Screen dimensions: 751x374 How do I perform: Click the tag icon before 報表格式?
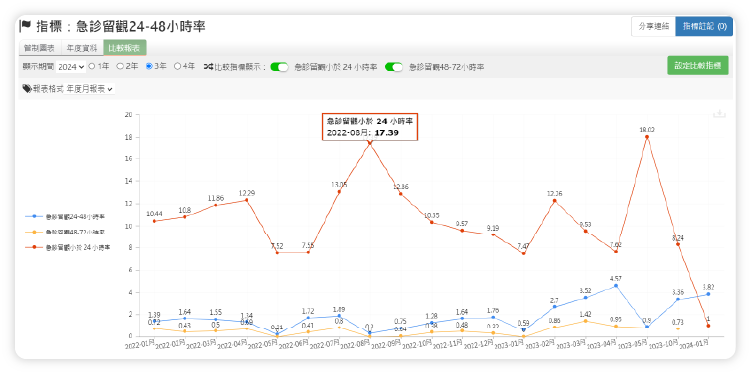(x=27, y=89)
